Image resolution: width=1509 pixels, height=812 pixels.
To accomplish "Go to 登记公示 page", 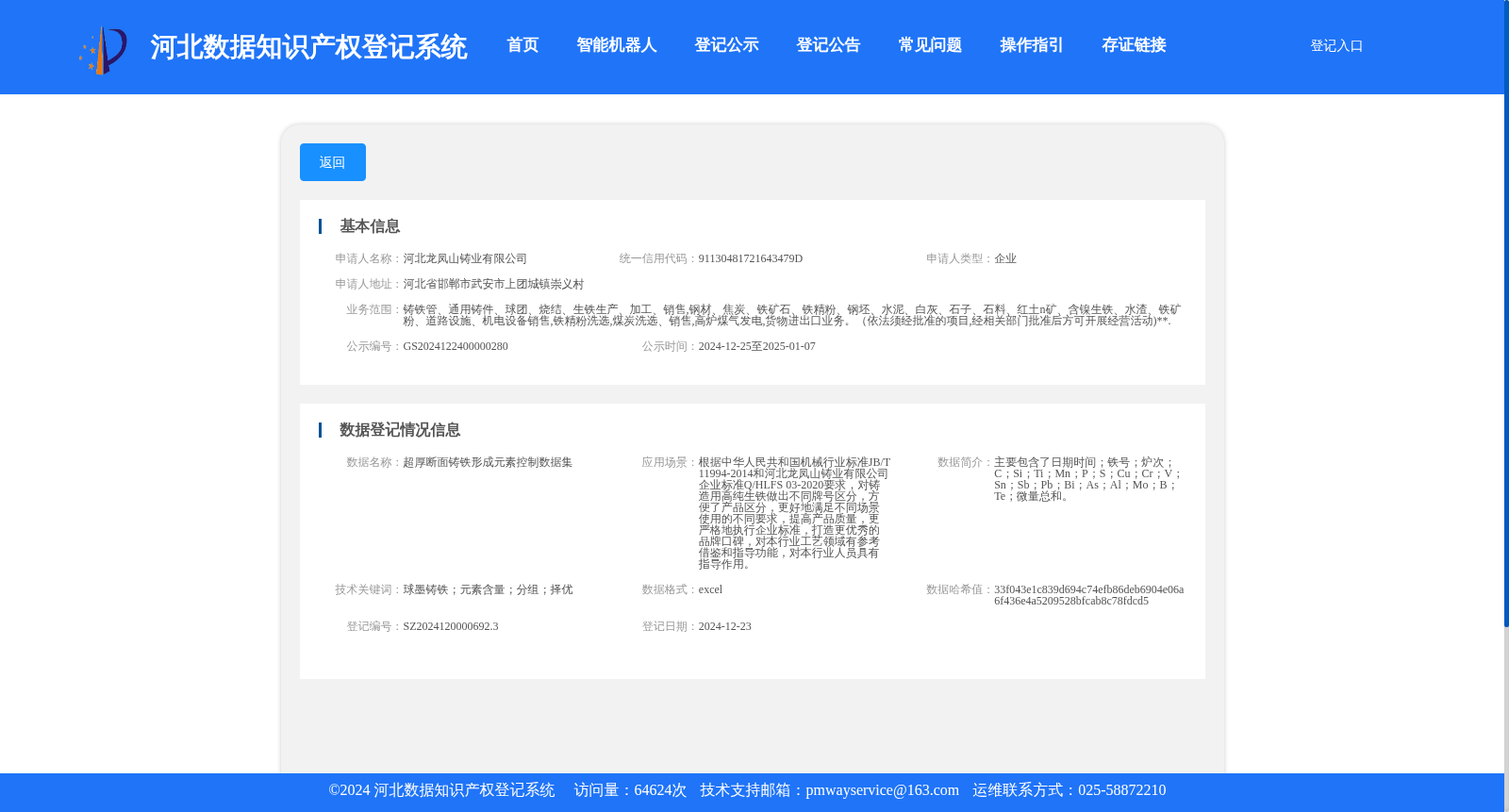I will tap(726, 45).
